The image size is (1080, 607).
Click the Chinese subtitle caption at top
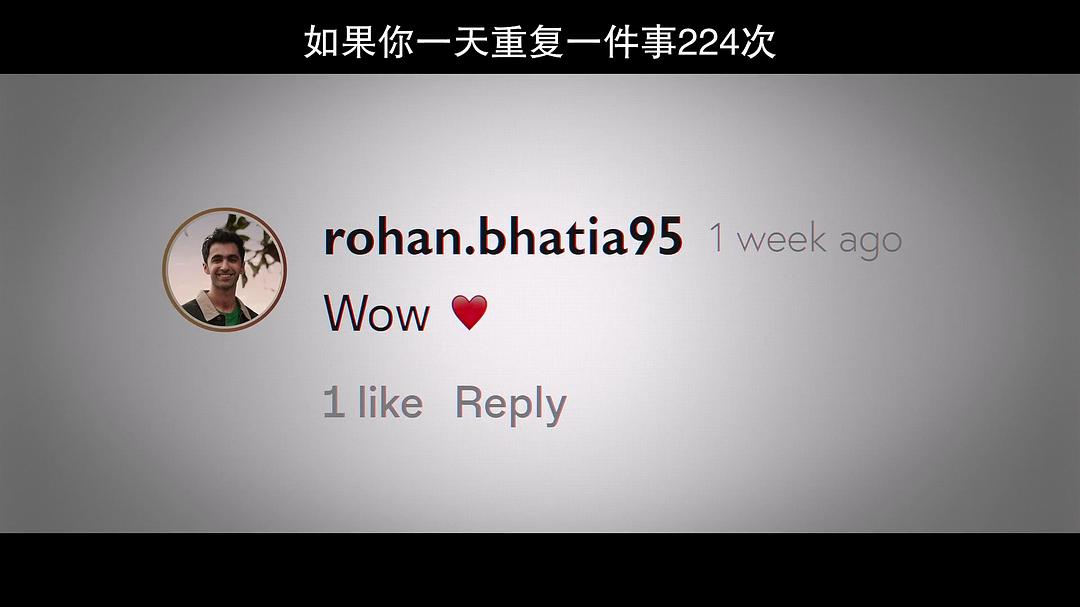click(x=540, y=42)
